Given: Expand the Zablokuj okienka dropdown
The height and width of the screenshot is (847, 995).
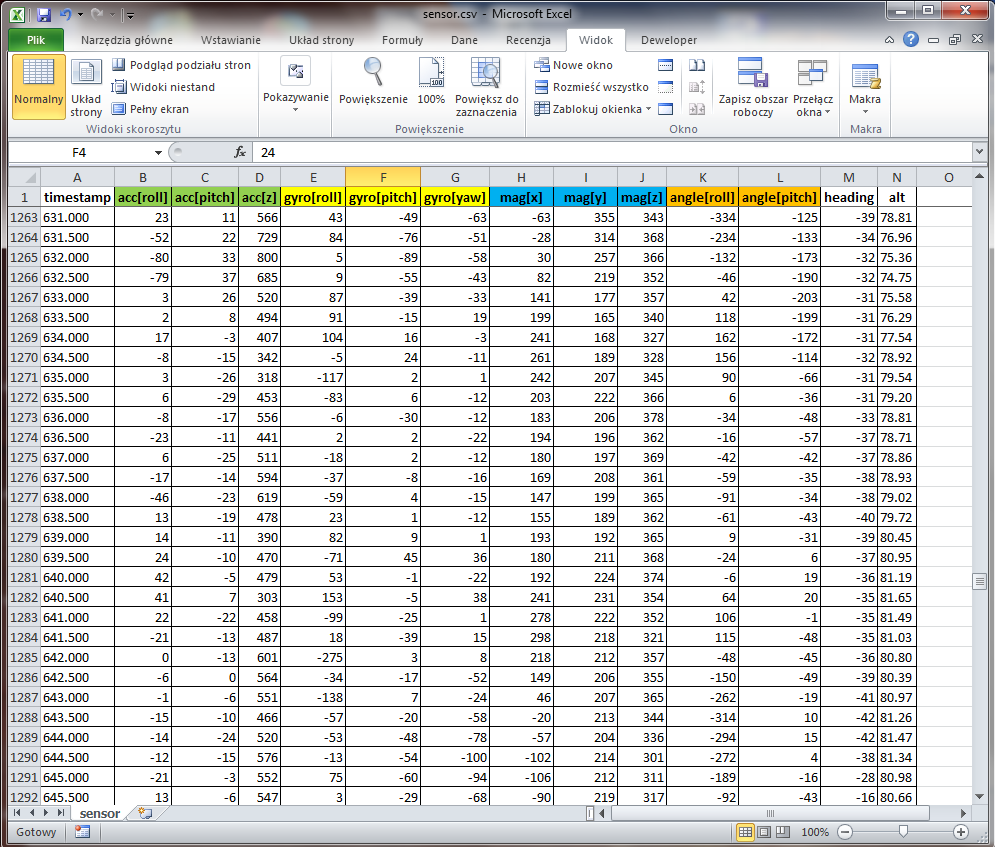Looking at the screenshot, I should click(x=648, y=109).
